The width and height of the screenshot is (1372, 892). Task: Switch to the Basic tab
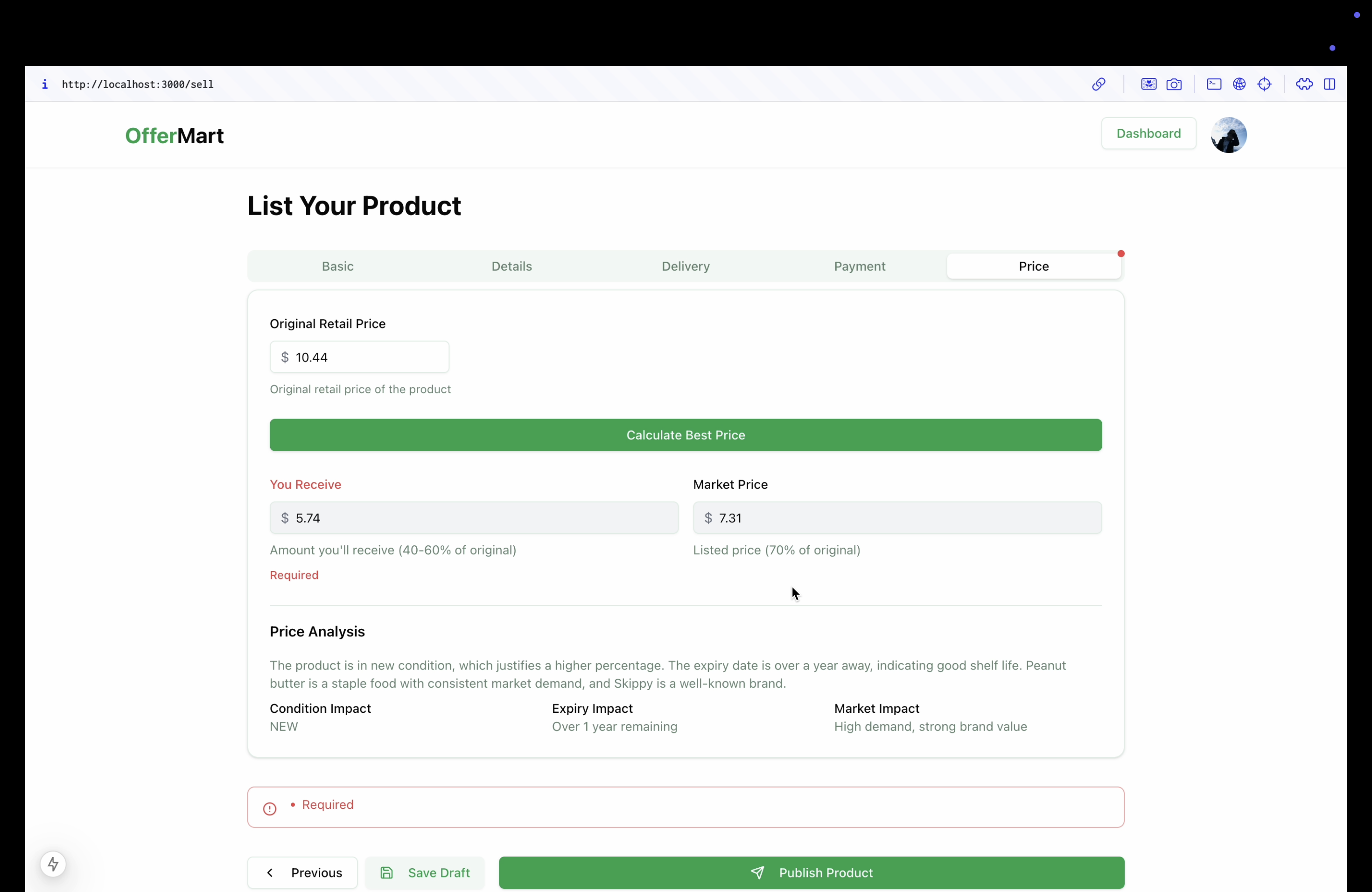click(337, 266)
